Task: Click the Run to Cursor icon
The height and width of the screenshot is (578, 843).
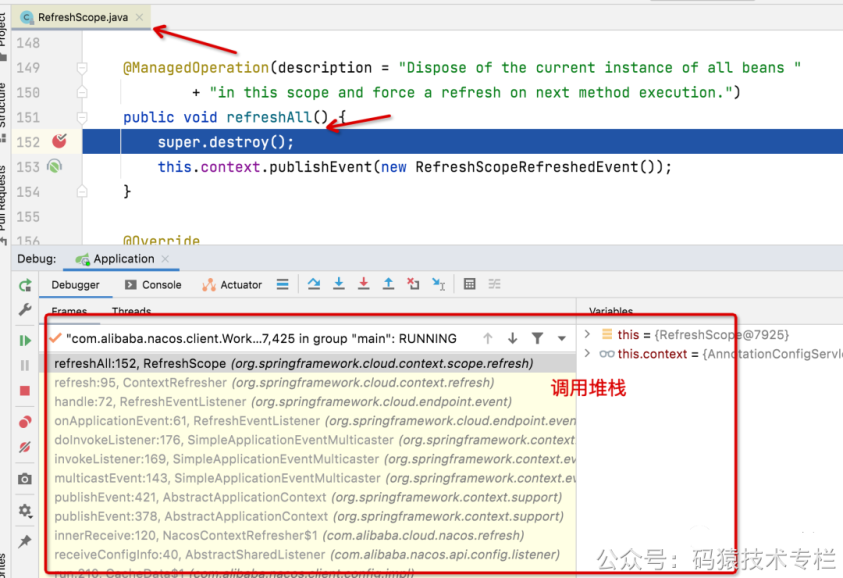Action: pyautogui.click(x=439, y=284)
